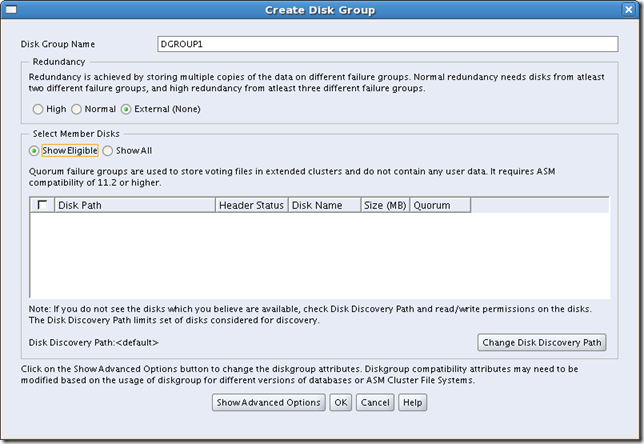
Task: Confirm with the OK button
Action: [340, 403]
